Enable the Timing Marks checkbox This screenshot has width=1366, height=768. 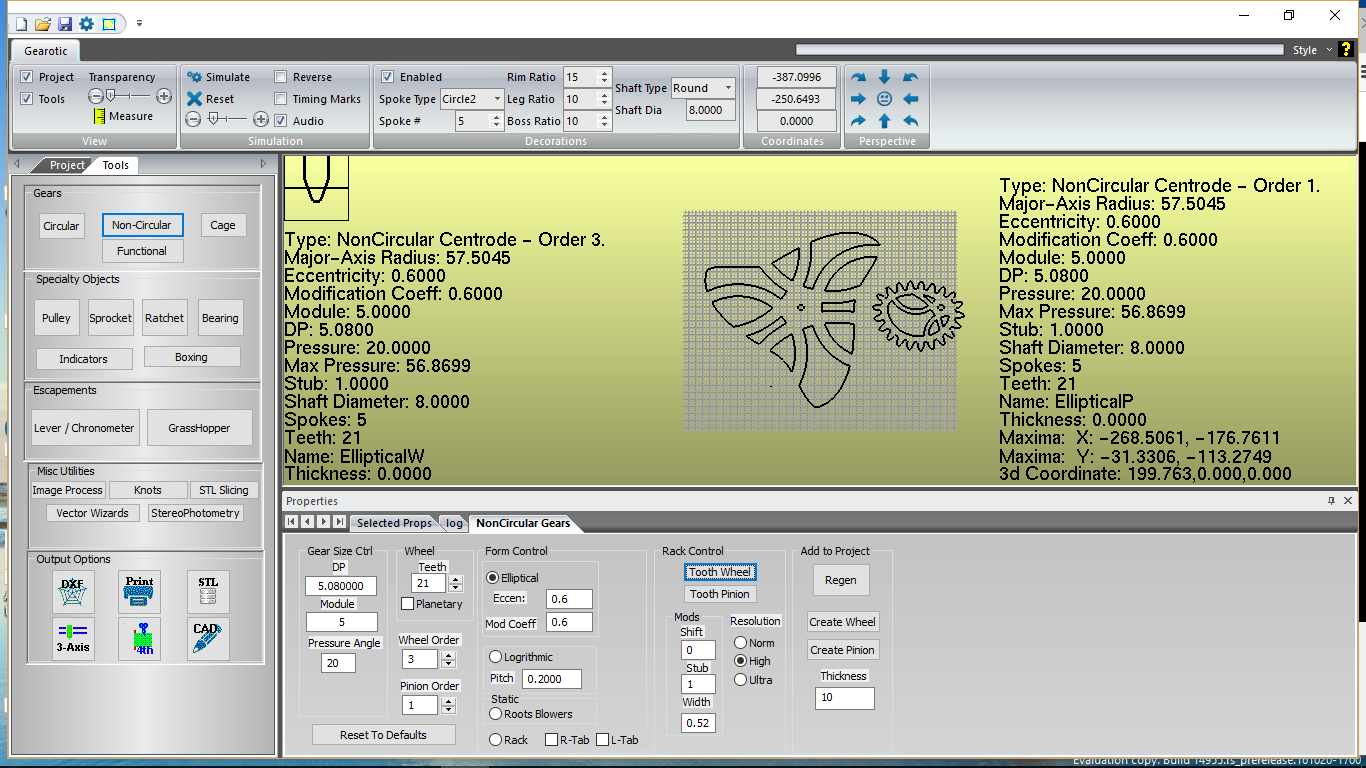tap(281, 99)
